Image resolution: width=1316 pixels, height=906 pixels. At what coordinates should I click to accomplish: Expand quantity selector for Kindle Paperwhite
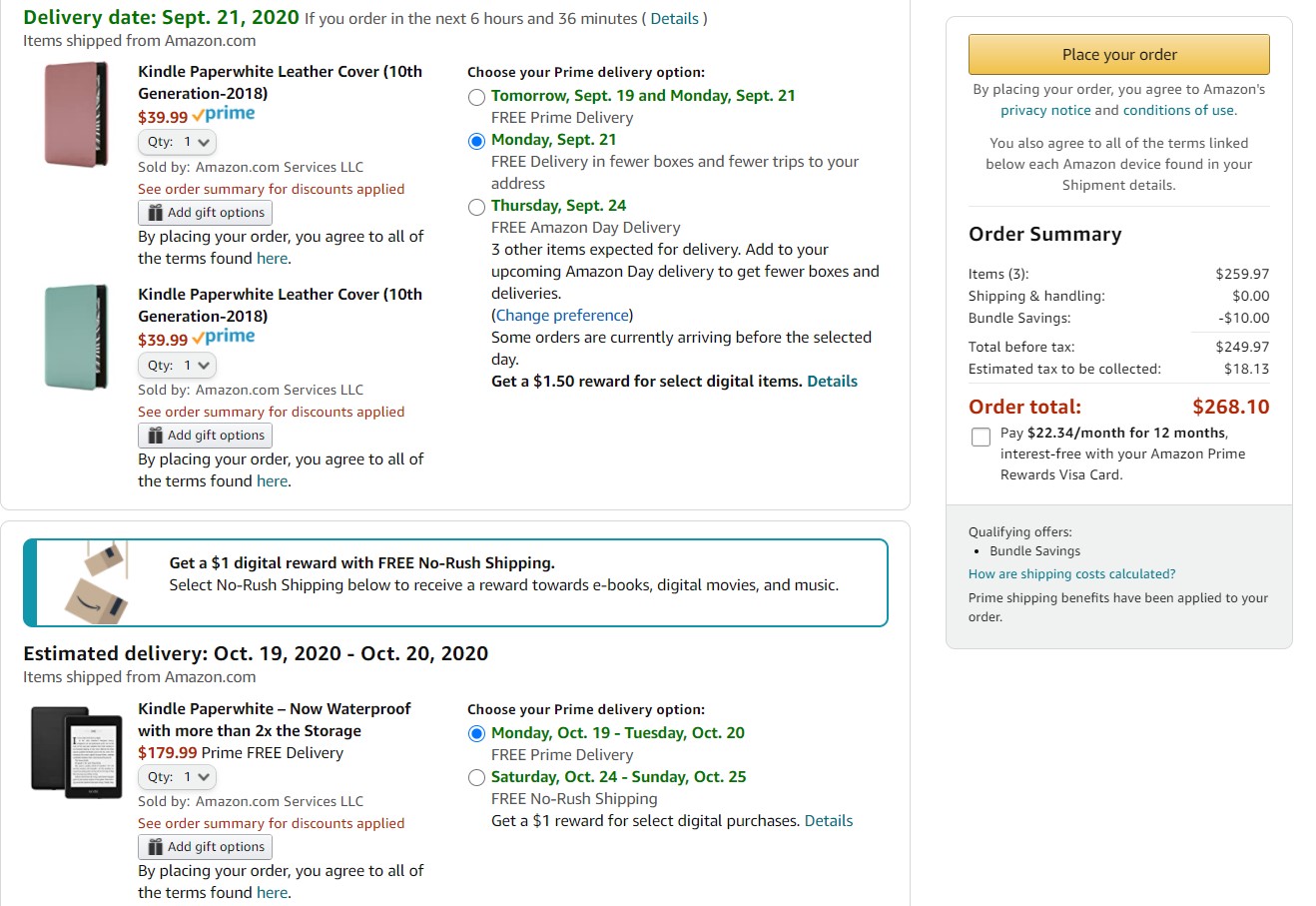click(177, 777)
